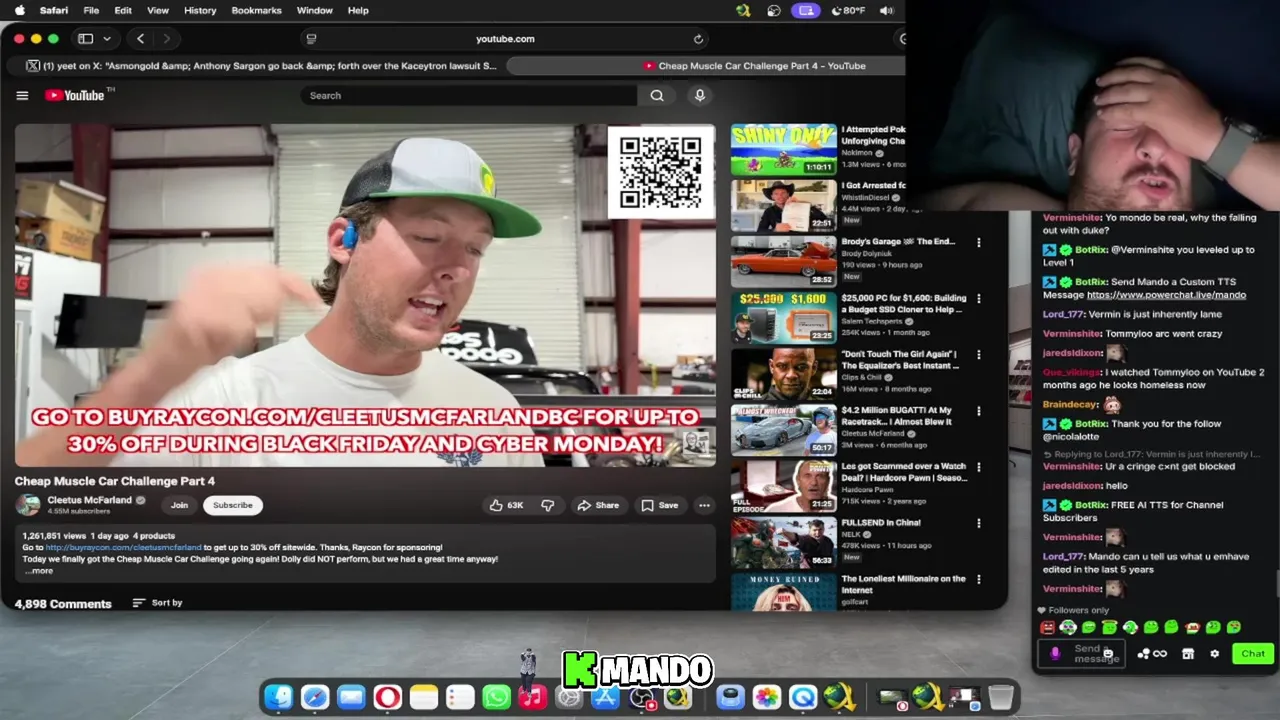Dislike the video with thumbs down
Image resolution: width=1280 pixels, height=720 pixels.
[548, 505]
